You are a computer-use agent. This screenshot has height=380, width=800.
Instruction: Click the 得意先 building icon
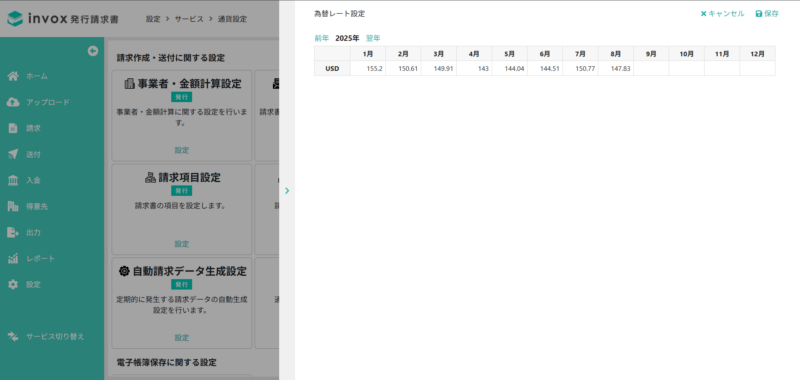coord(13,206)
